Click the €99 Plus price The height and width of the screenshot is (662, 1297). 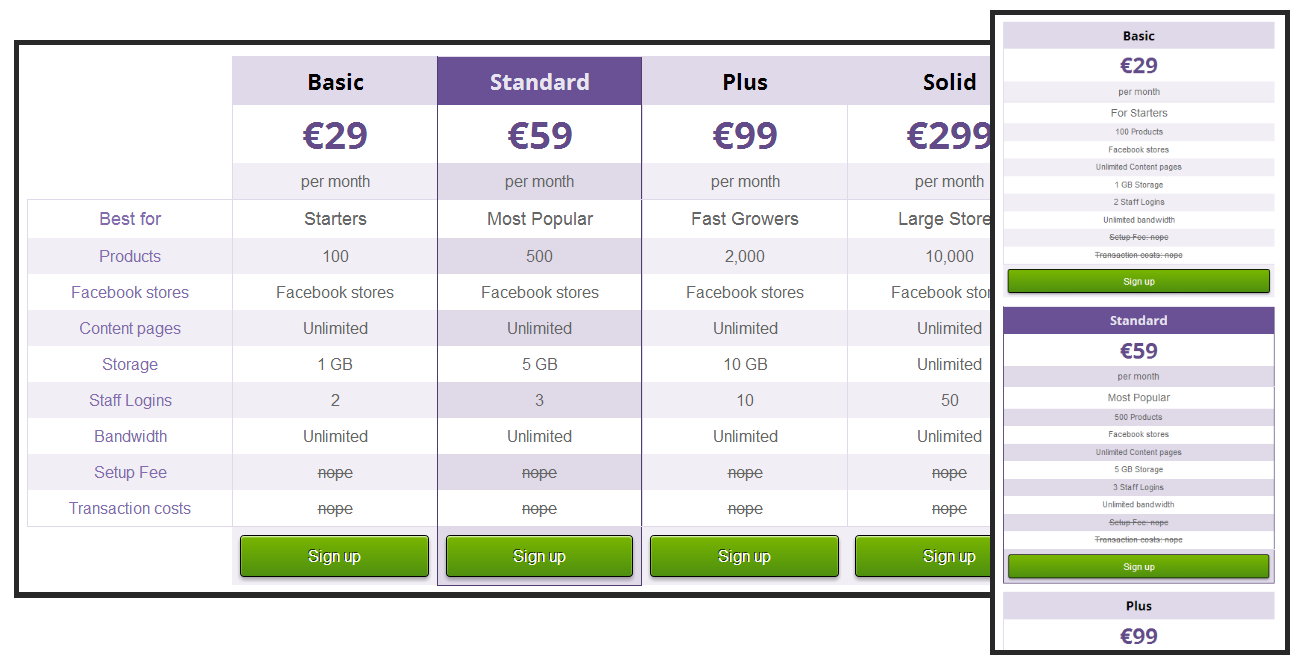click(x=745, y=134)
